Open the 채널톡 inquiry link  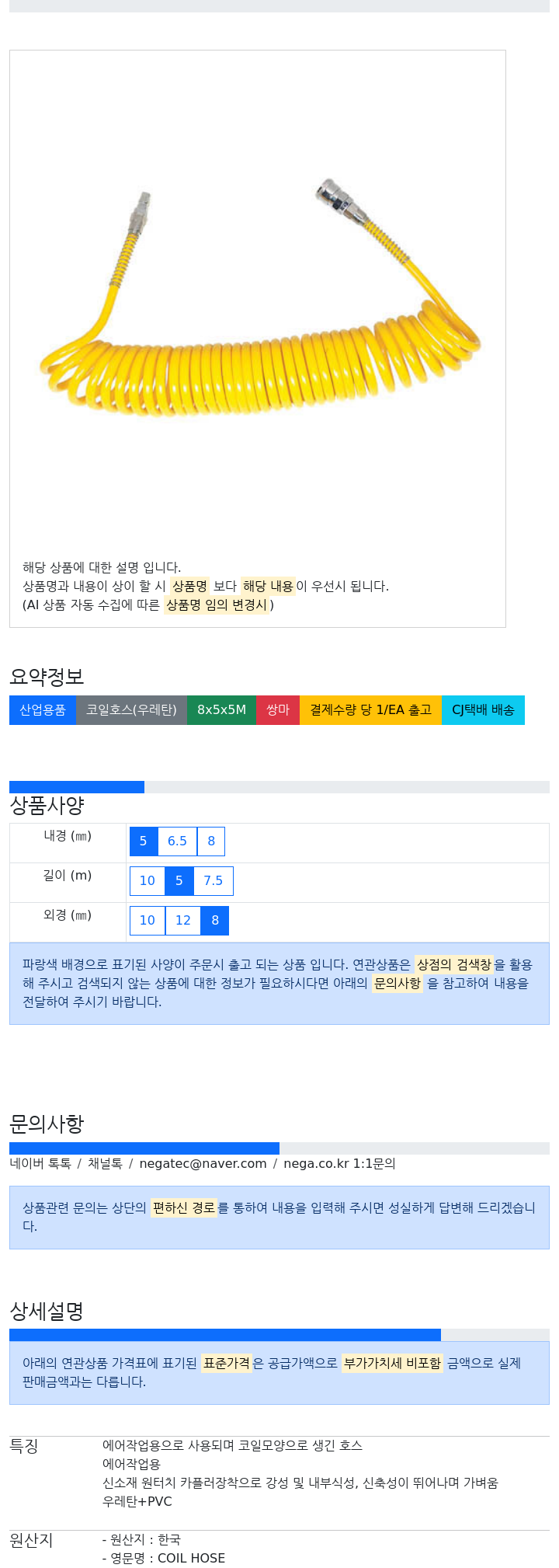(x=105, y=1164)
